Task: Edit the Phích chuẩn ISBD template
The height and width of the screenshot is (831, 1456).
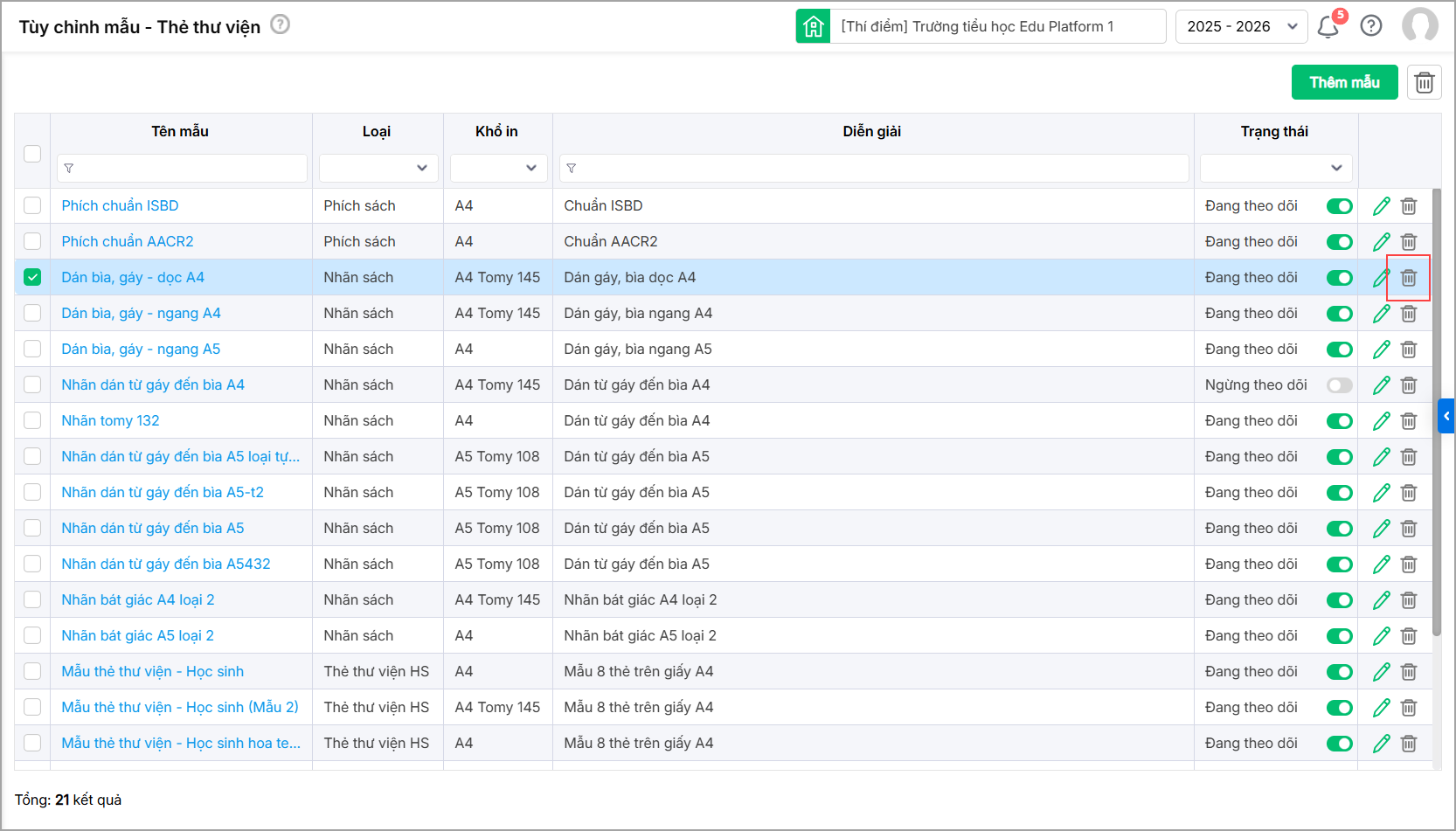Action: [1381, 206]
